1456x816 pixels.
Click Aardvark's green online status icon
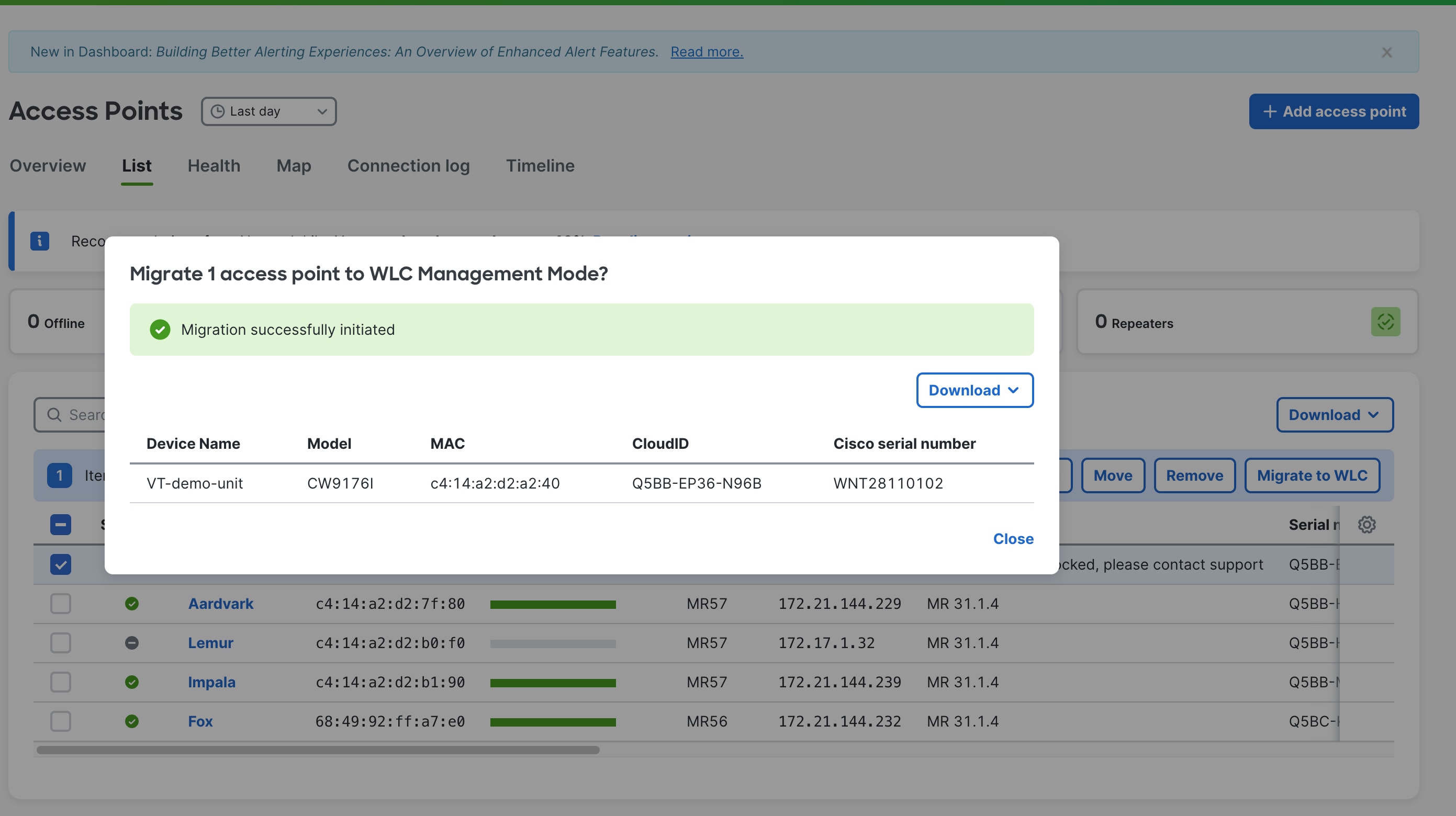[x=132, y=604]
